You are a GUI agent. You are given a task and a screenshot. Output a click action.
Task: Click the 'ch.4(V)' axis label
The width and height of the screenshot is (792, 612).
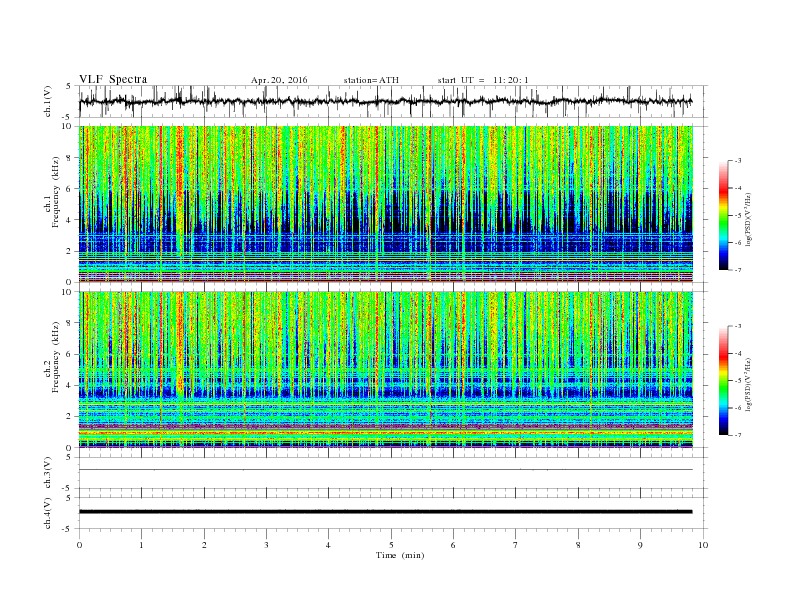tap(48, 513)
